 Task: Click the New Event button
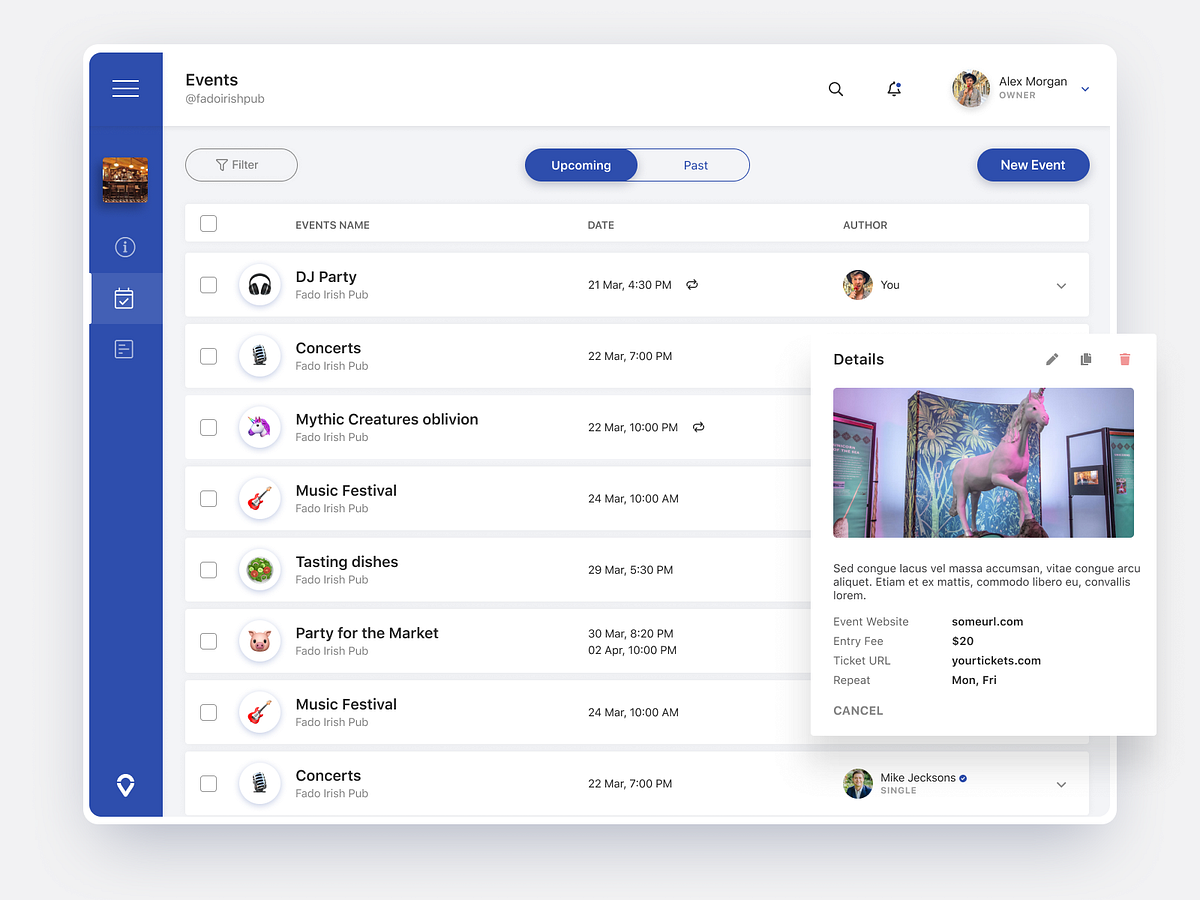coord(1033,165)
